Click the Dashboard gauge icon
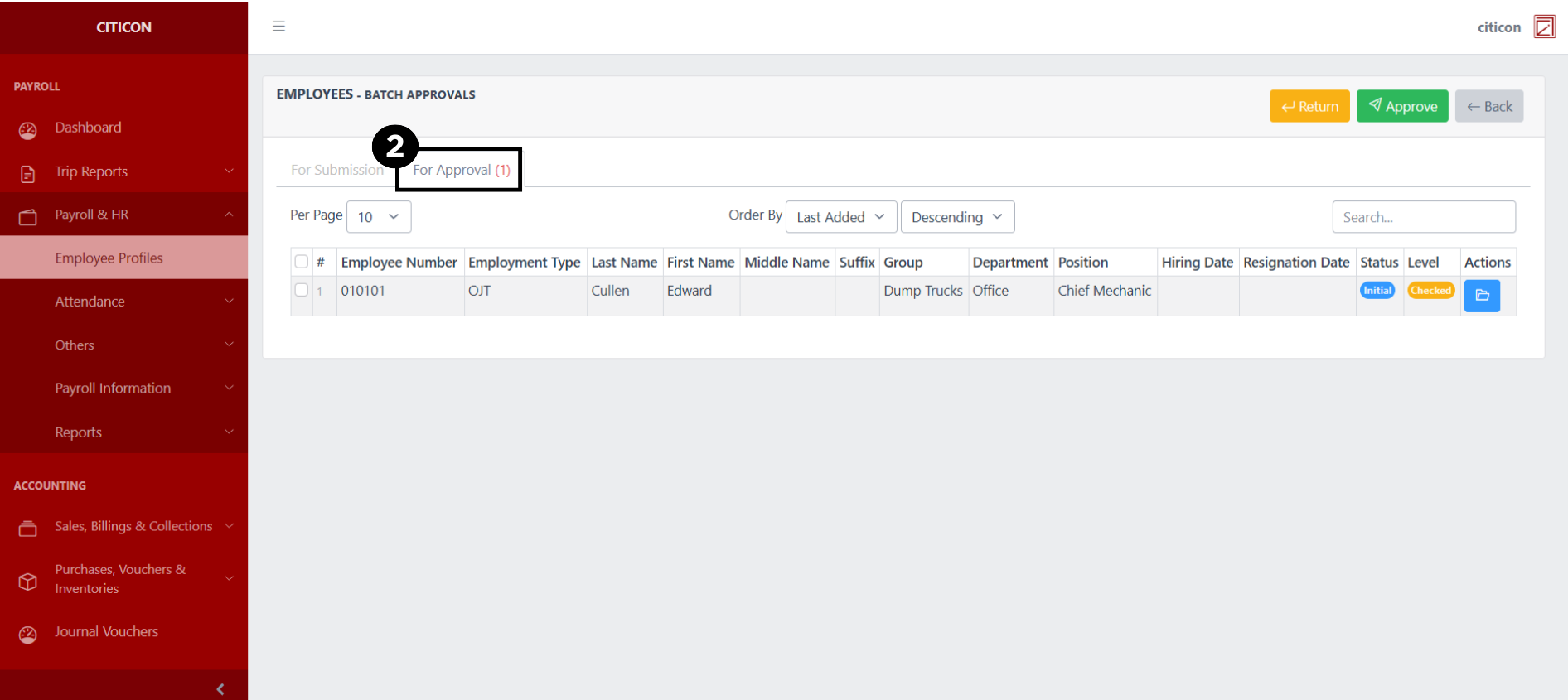The image size is (1568, 700). [28, 129]
